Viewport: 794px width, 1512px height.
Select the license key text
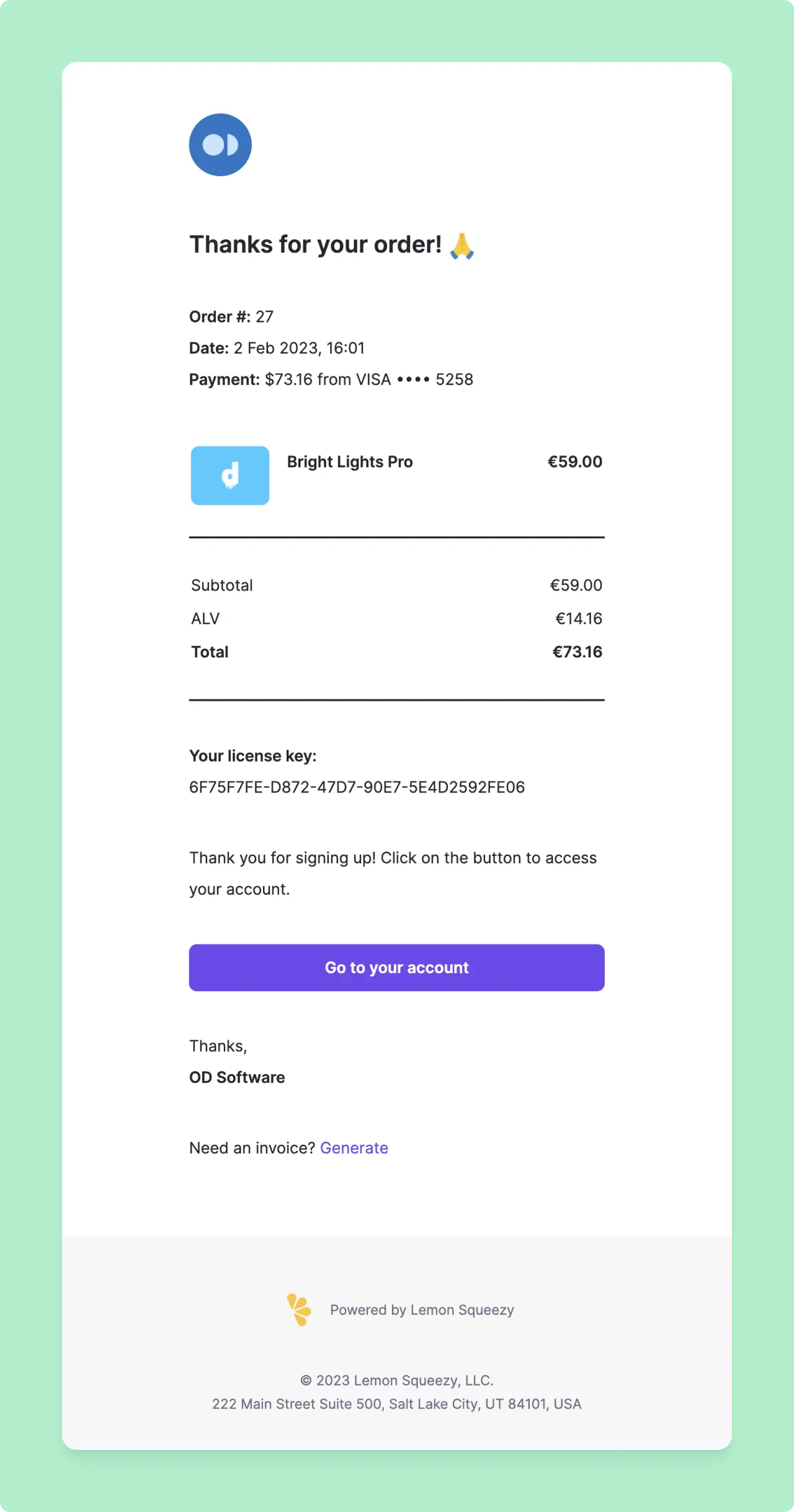pyautogui.click(x=357, y=786)
